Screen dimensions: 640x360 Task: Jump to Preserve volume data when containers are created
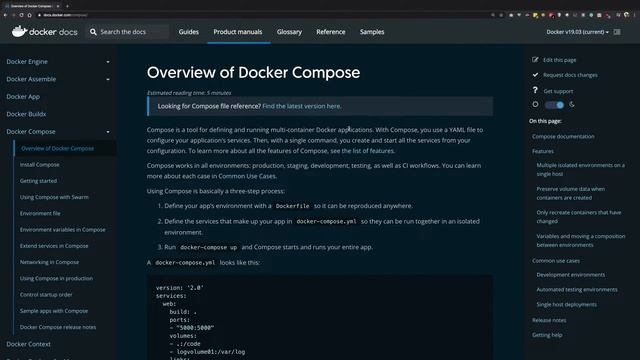(x=571, y=193)
